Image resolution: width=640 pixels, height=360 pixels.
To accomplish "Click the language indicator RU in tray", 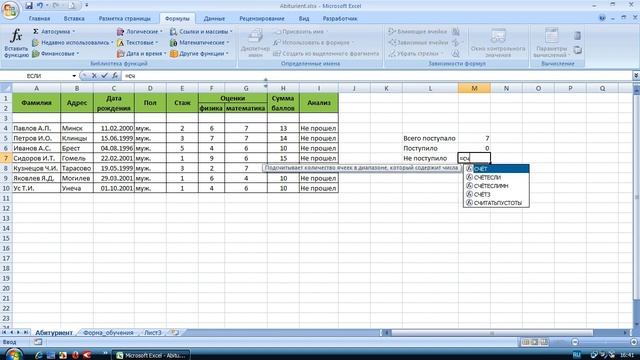I will coord(576,356).
